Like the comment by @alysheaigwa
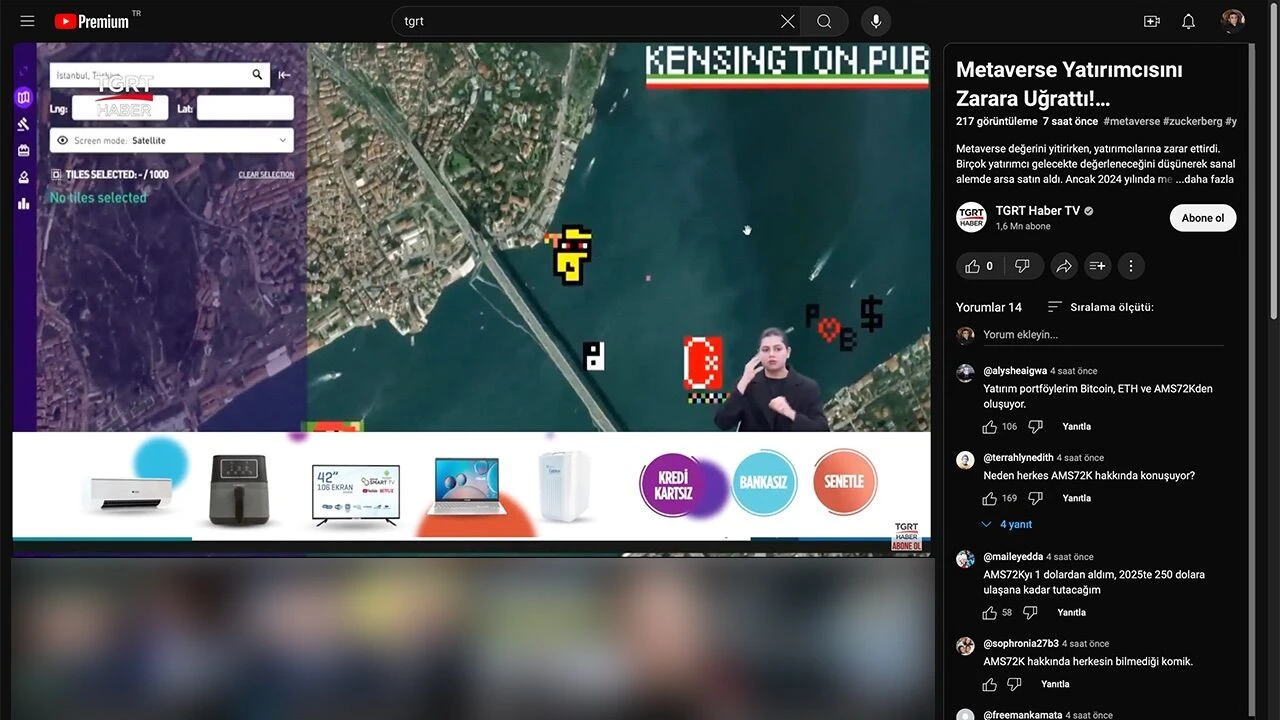This screenshot has height=720, width=1280. 990,427
